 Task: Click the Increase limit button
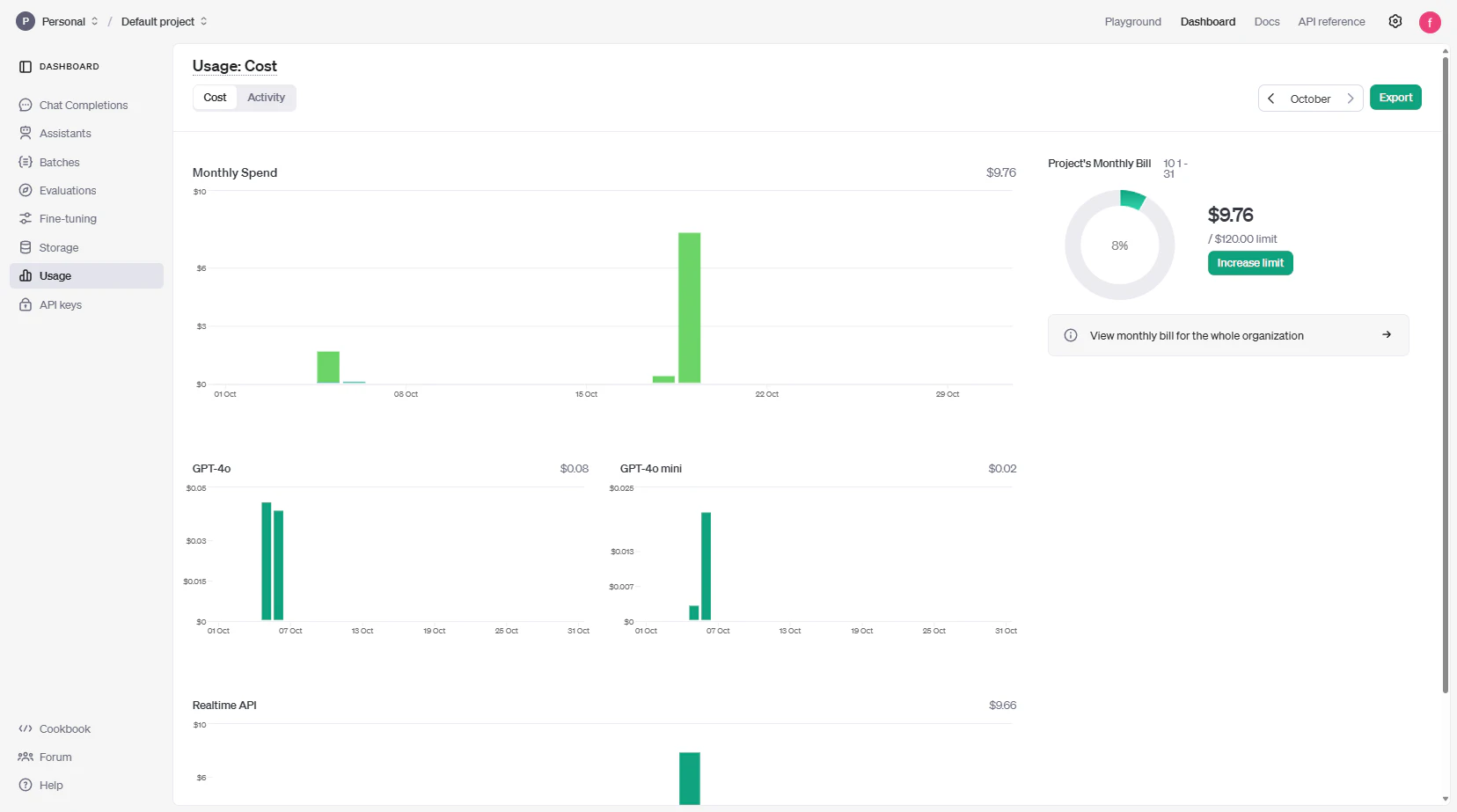click(1250, 263)
